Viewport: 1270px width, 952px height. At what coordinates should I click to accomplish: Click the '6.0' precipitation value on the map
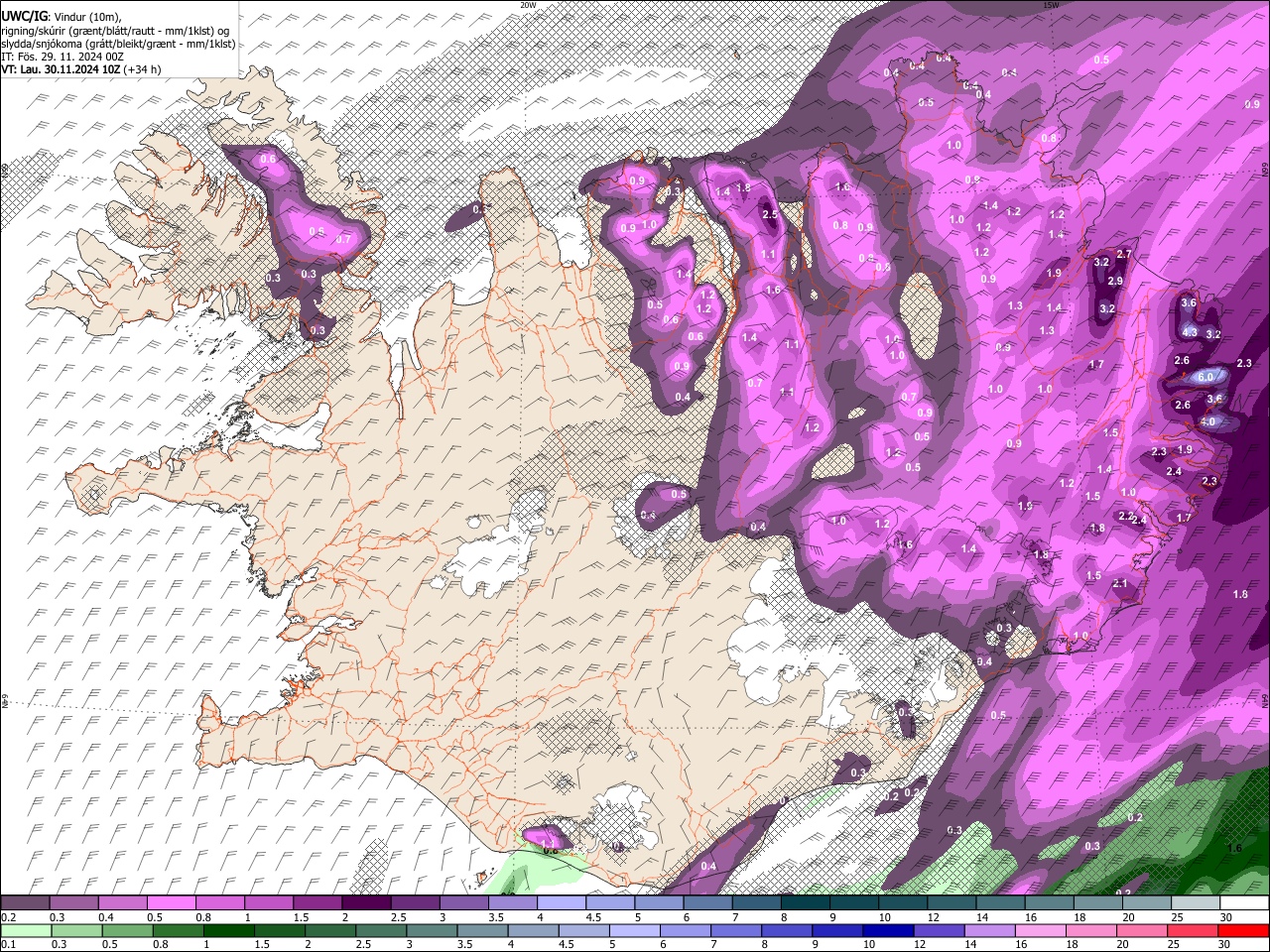1206,377
